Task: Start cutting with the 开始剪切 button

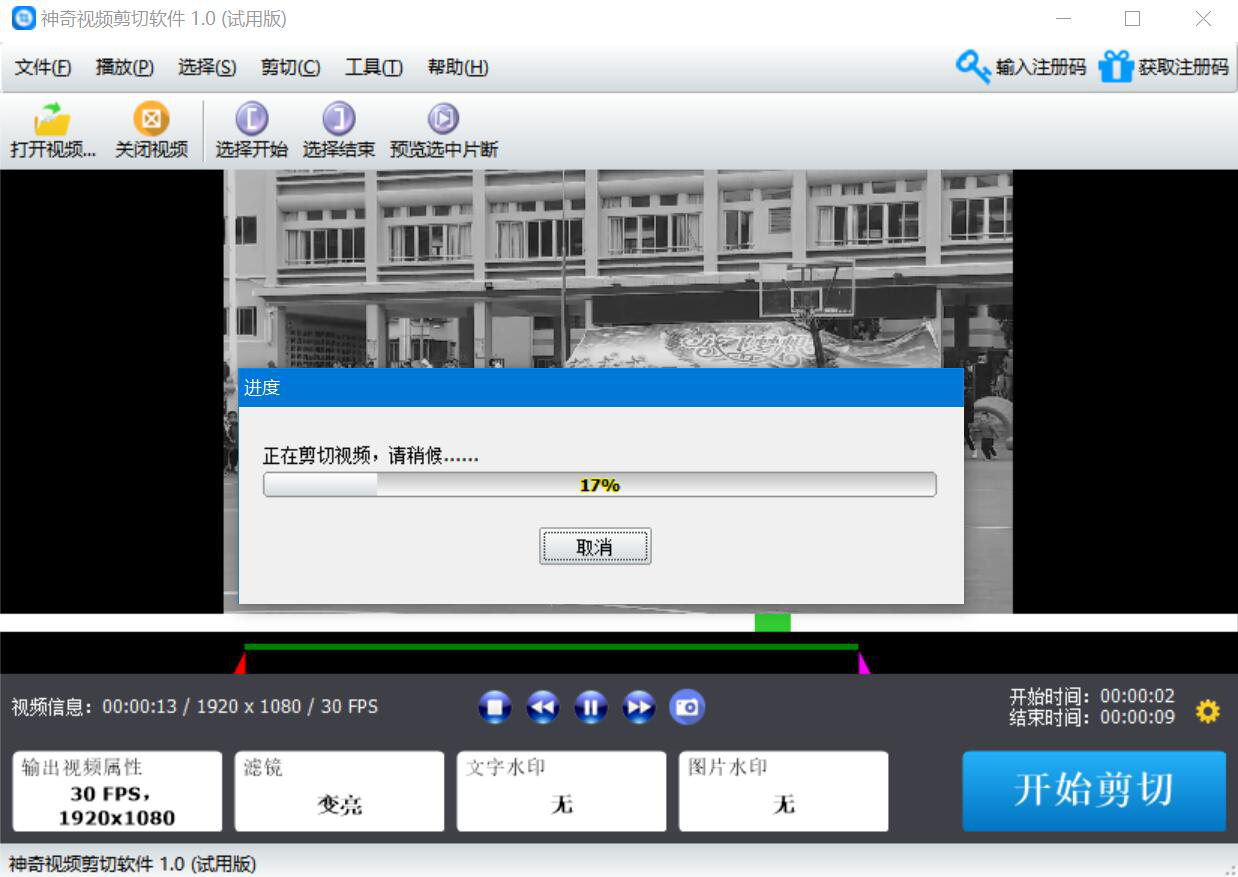Action: pyautogui.click(x=1094, y=791)
